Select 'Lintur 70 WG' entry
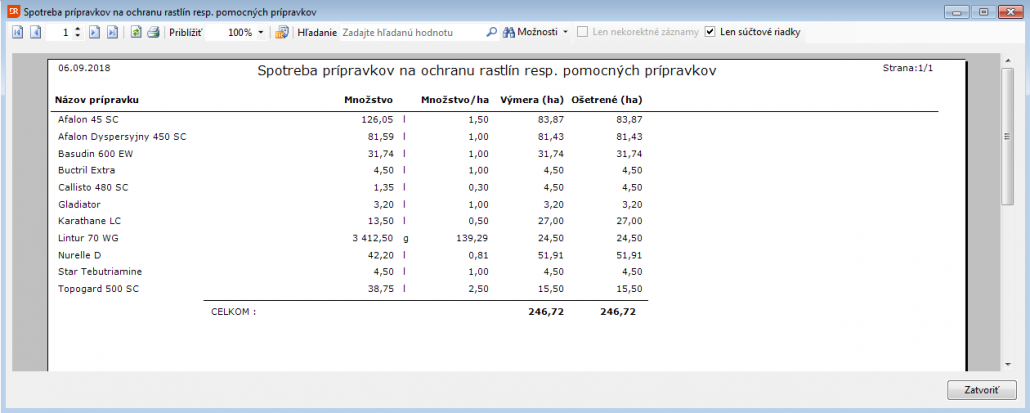The width and height of the screenshot is (1030, 413). click(88, 238)
